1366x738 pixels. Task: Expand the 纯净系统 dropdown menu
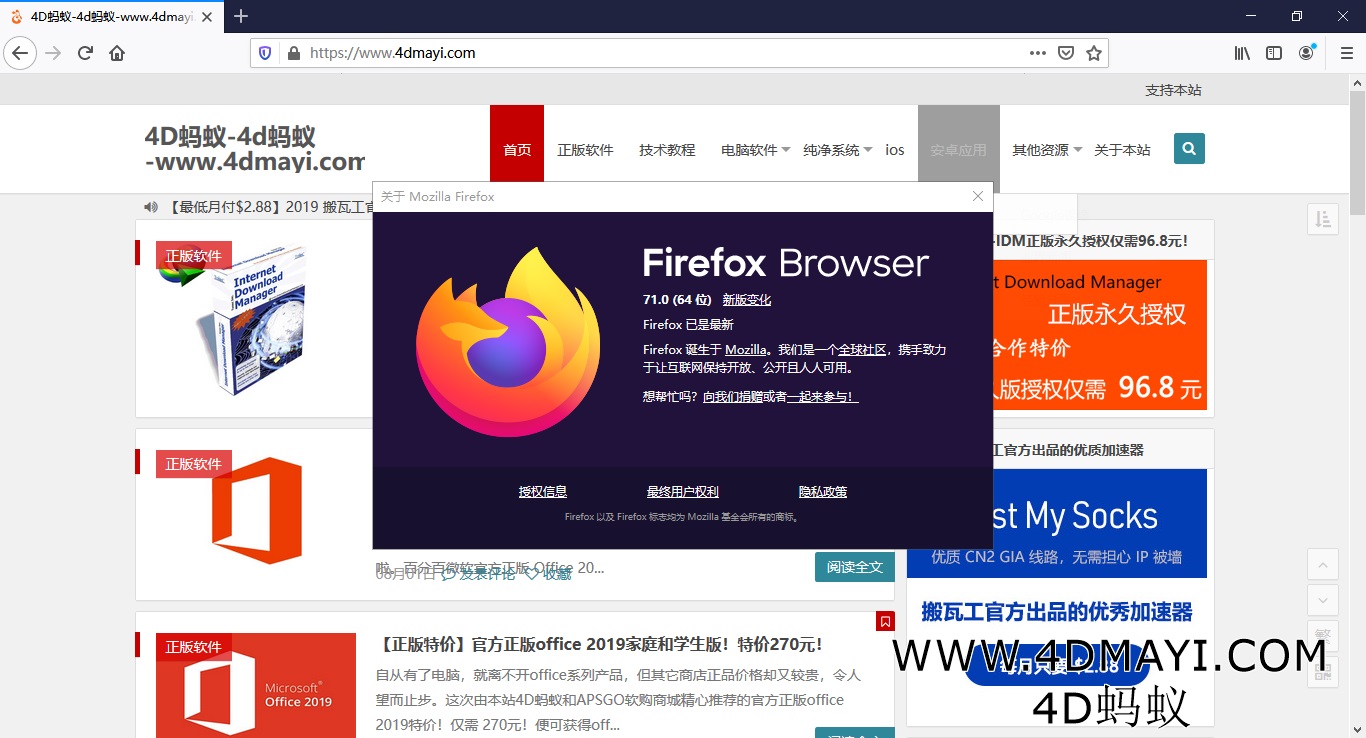[837, 150]
